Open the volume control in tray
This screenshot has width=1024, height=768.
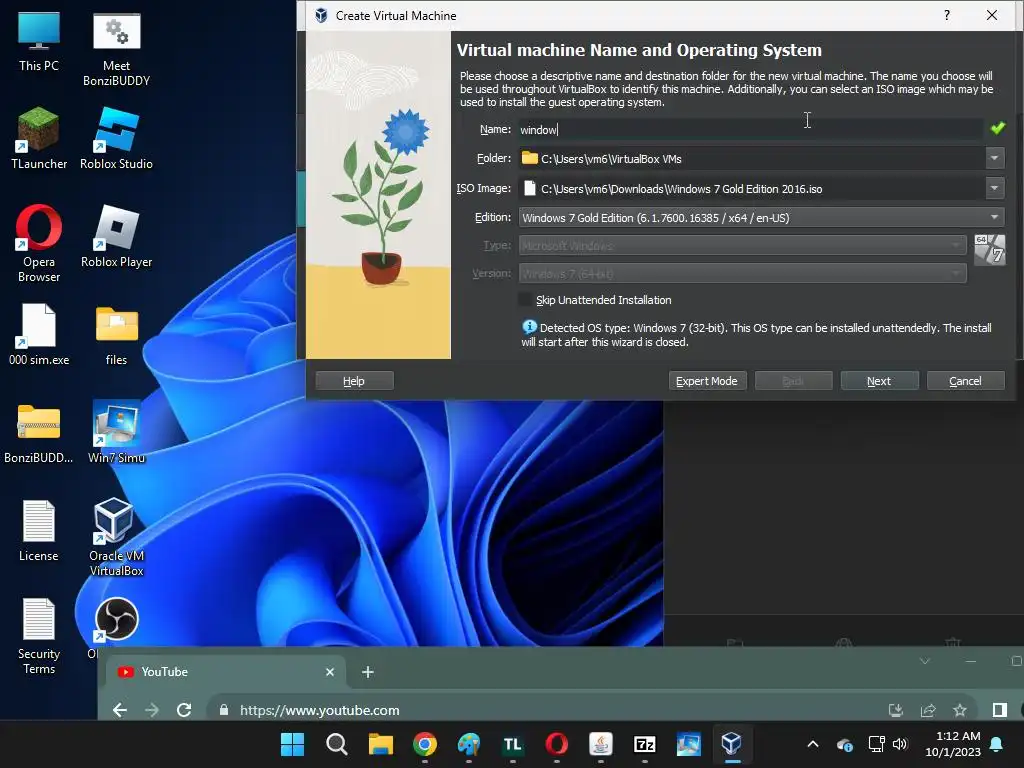[900, 744]
